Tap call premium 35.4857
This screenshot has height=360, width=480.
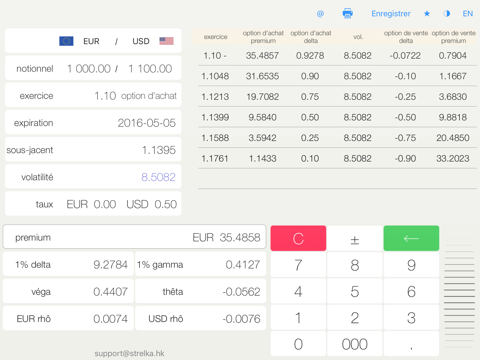(262, 56)
